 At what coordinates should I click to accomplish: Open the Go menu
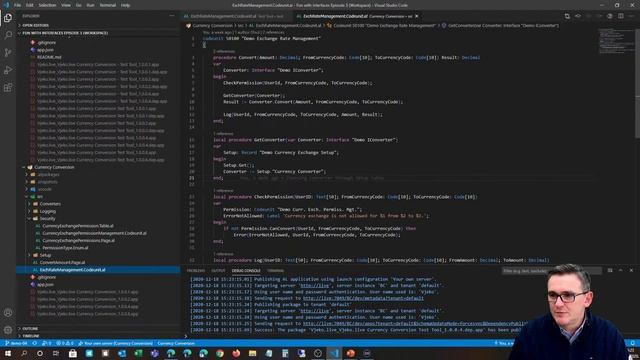79,5
